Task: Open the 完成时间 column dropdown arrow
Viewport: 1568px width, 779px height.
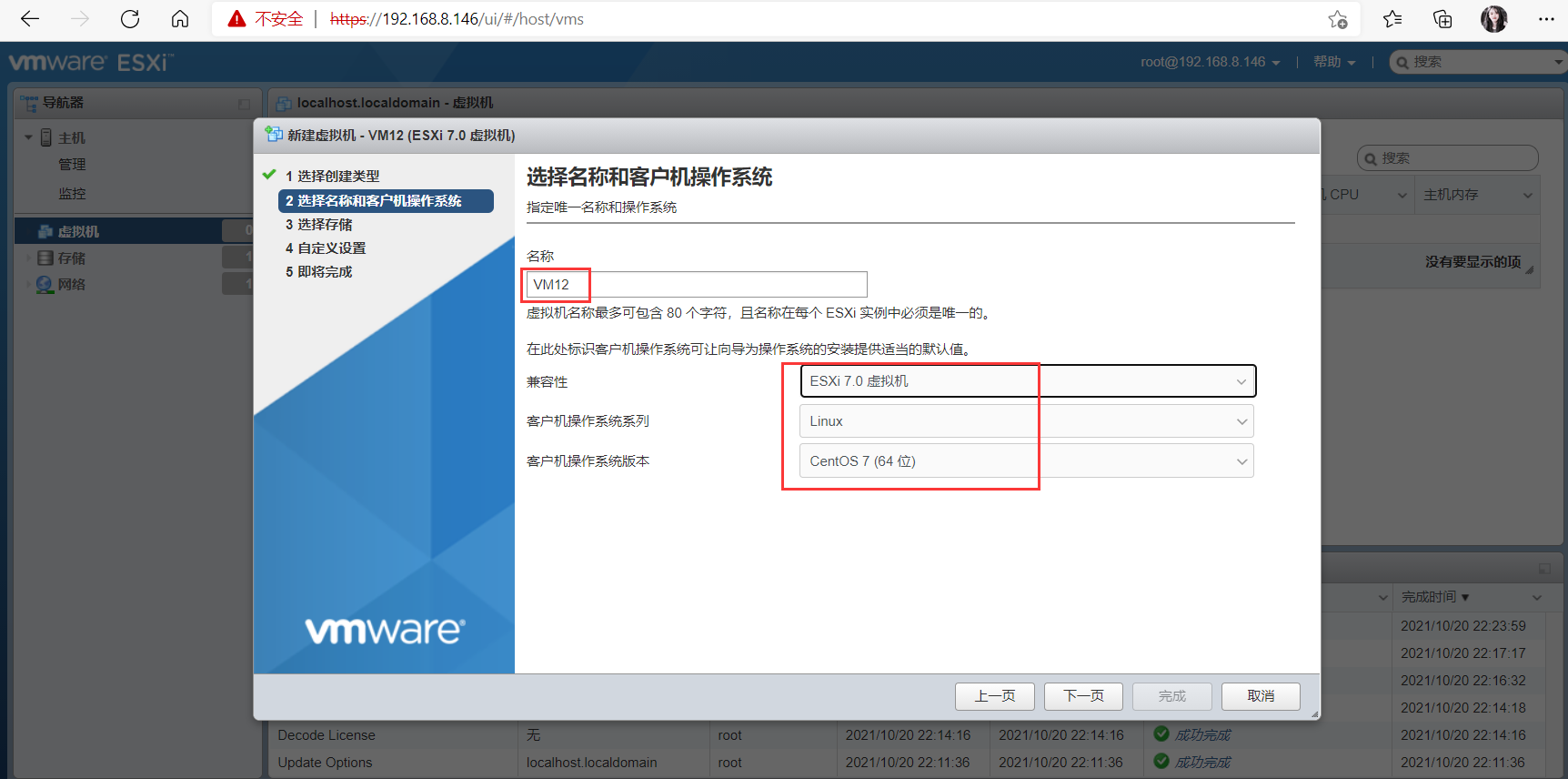Action: click(1536, 597)
